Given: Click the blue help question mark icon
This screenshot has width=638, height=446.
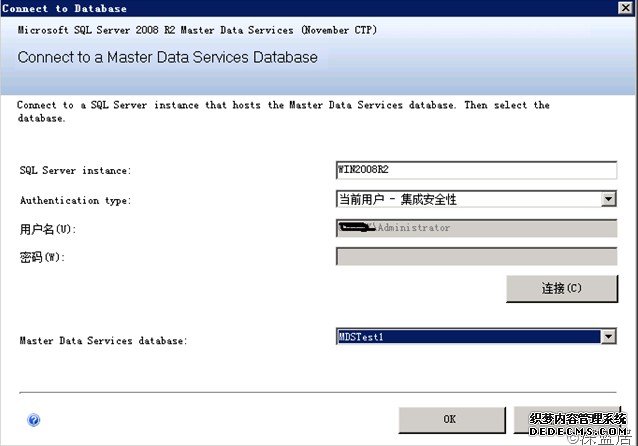Looking at the screenshot, I should (35, 421).
